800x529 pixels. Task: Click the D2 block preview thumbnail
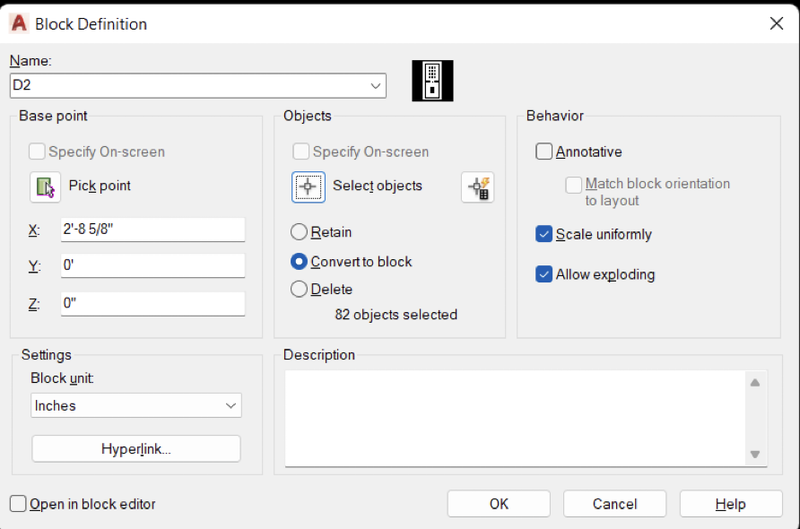pos(433,81)
